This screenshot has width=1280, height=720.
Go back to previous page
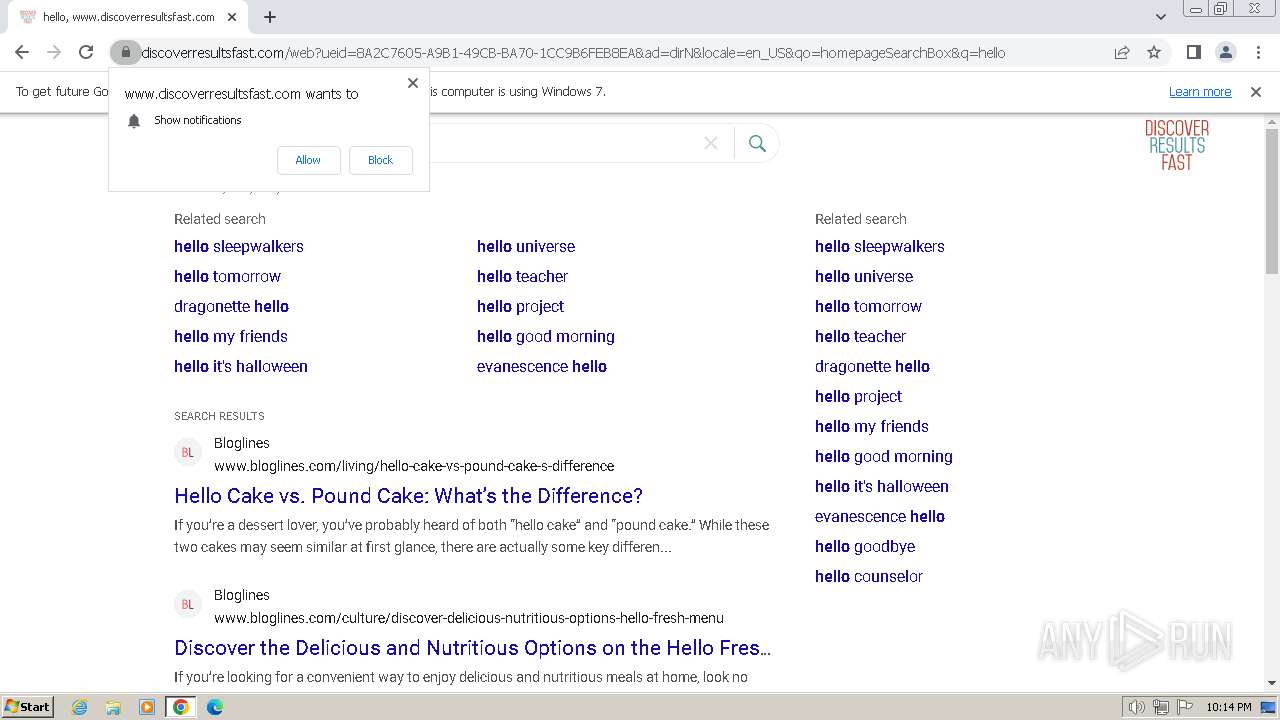(22, 52)
